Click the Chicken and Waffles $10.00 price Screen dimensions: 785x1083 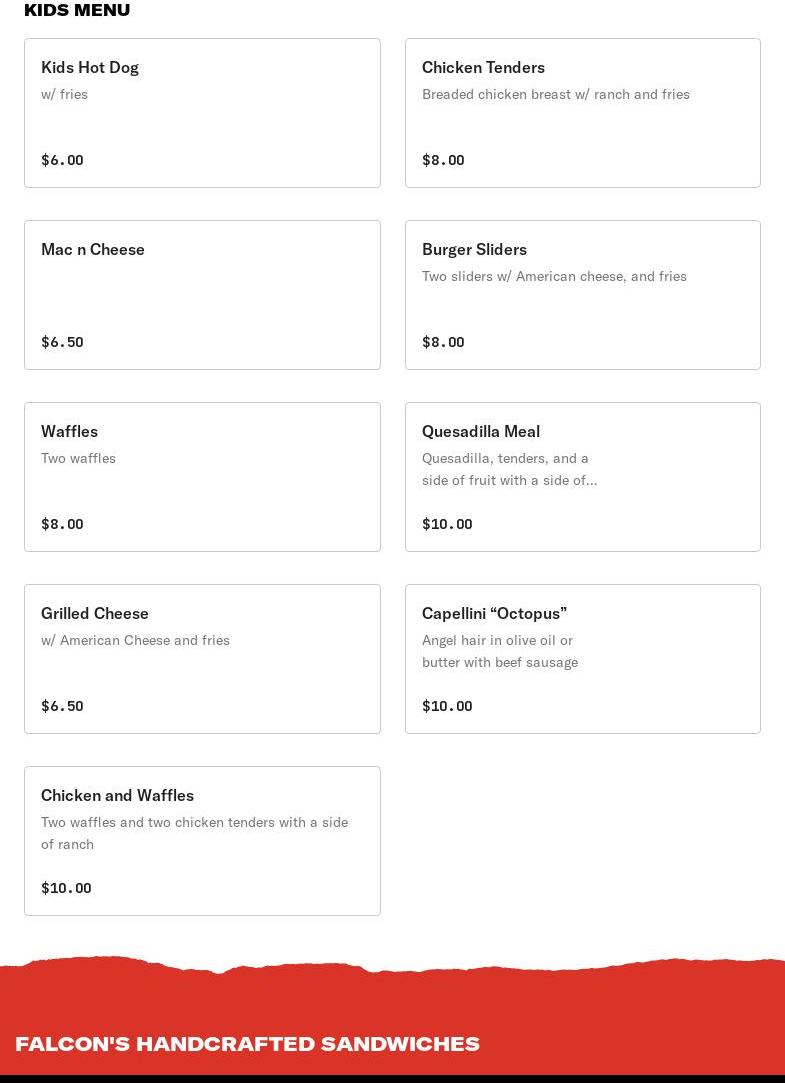(x=66, y=888)
